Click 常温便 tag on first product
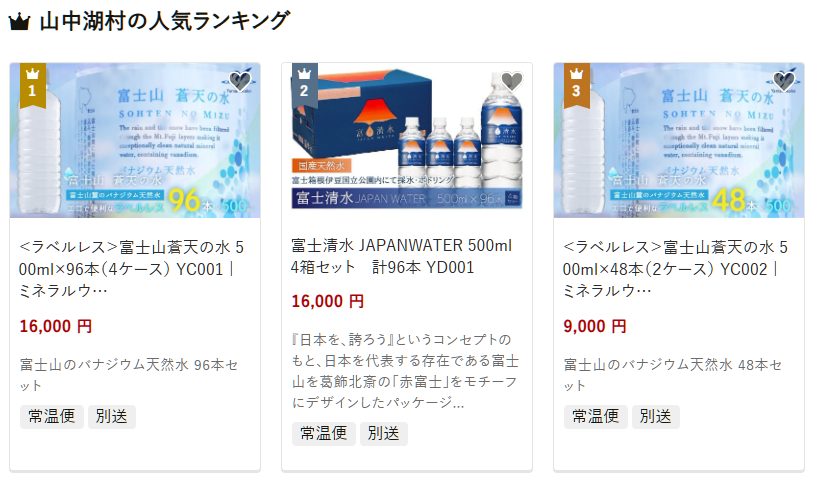This screenshot has height=483, width=818. pyautogui.click(x=52, y=417)
